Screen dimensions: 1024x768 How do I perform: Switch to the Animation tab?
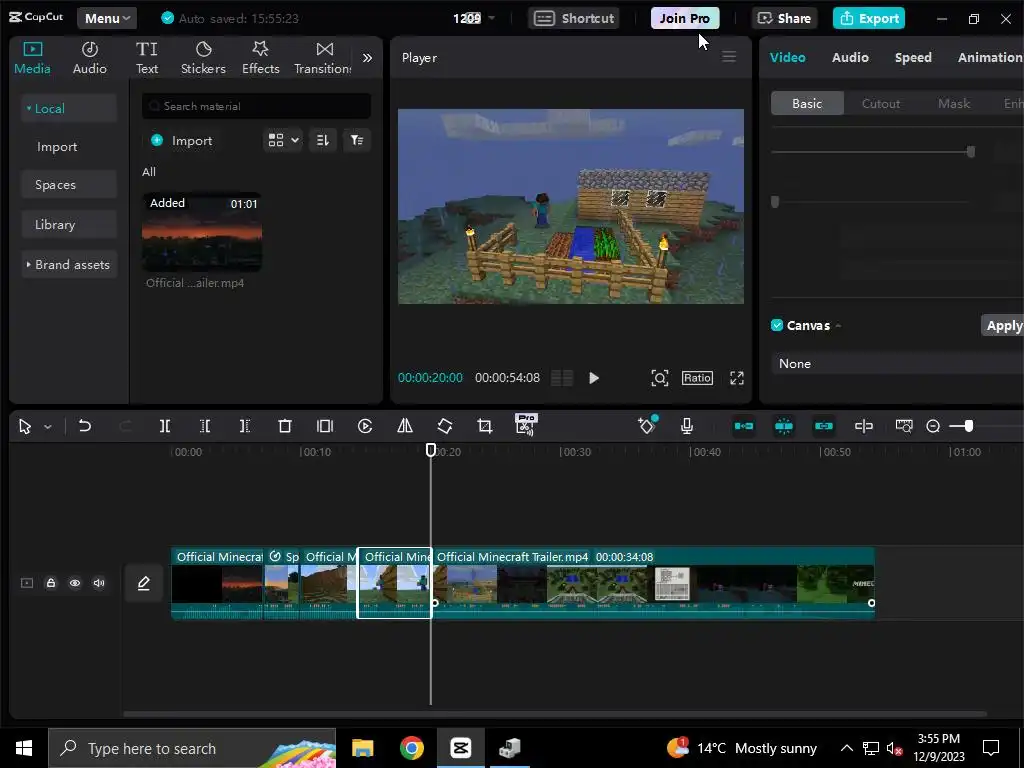coord(991,57)
